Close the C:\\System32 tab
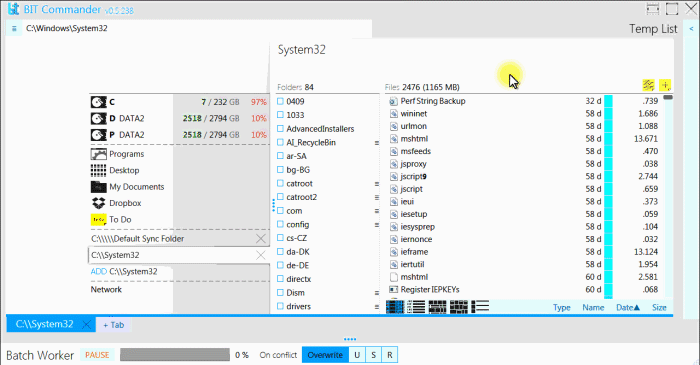 point(87,324)
